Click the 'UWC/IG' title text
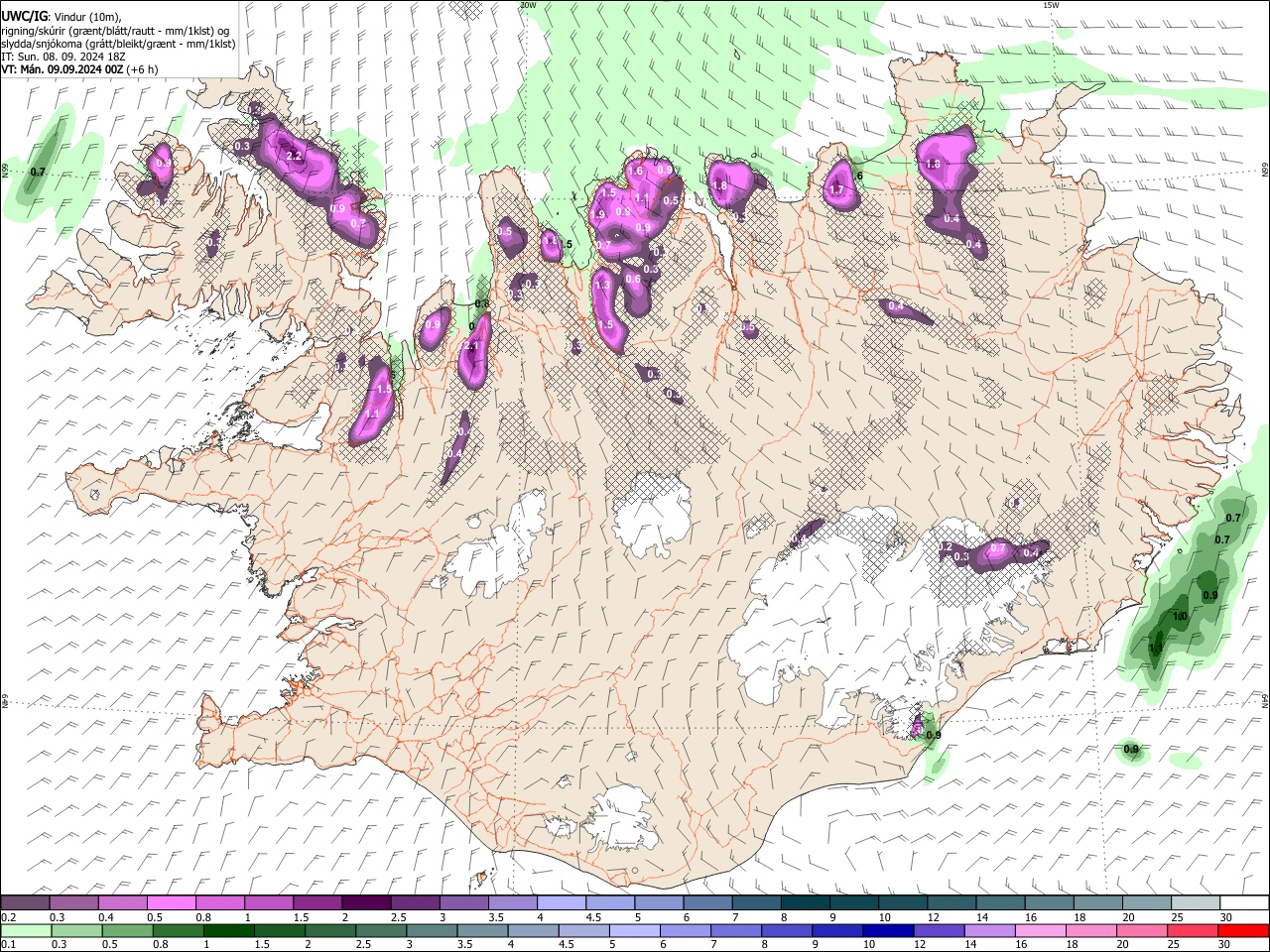The image size is (1270, 952). [x=24, y=16]
